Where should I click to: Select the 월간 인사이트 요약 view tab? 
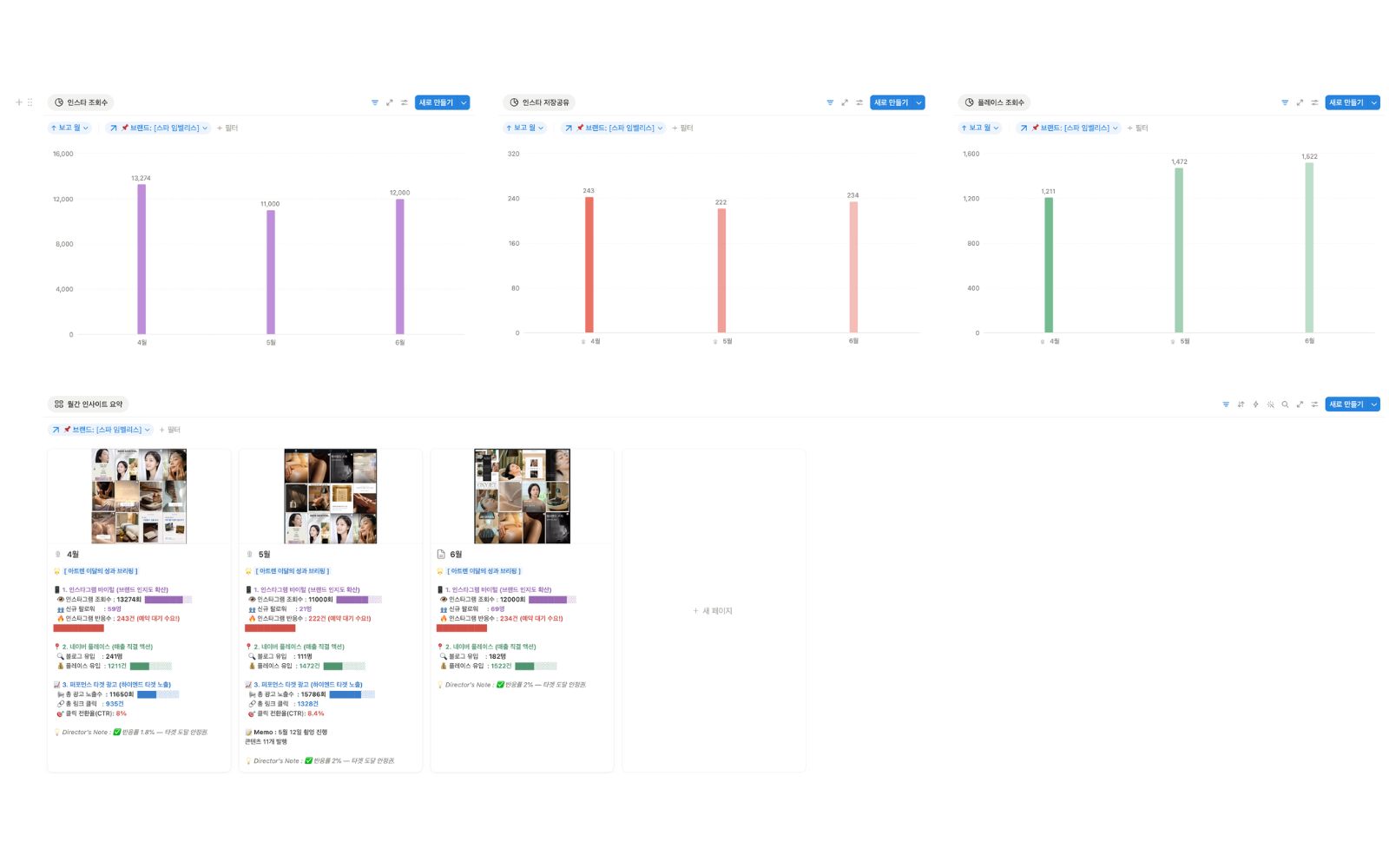coord(89,404)
